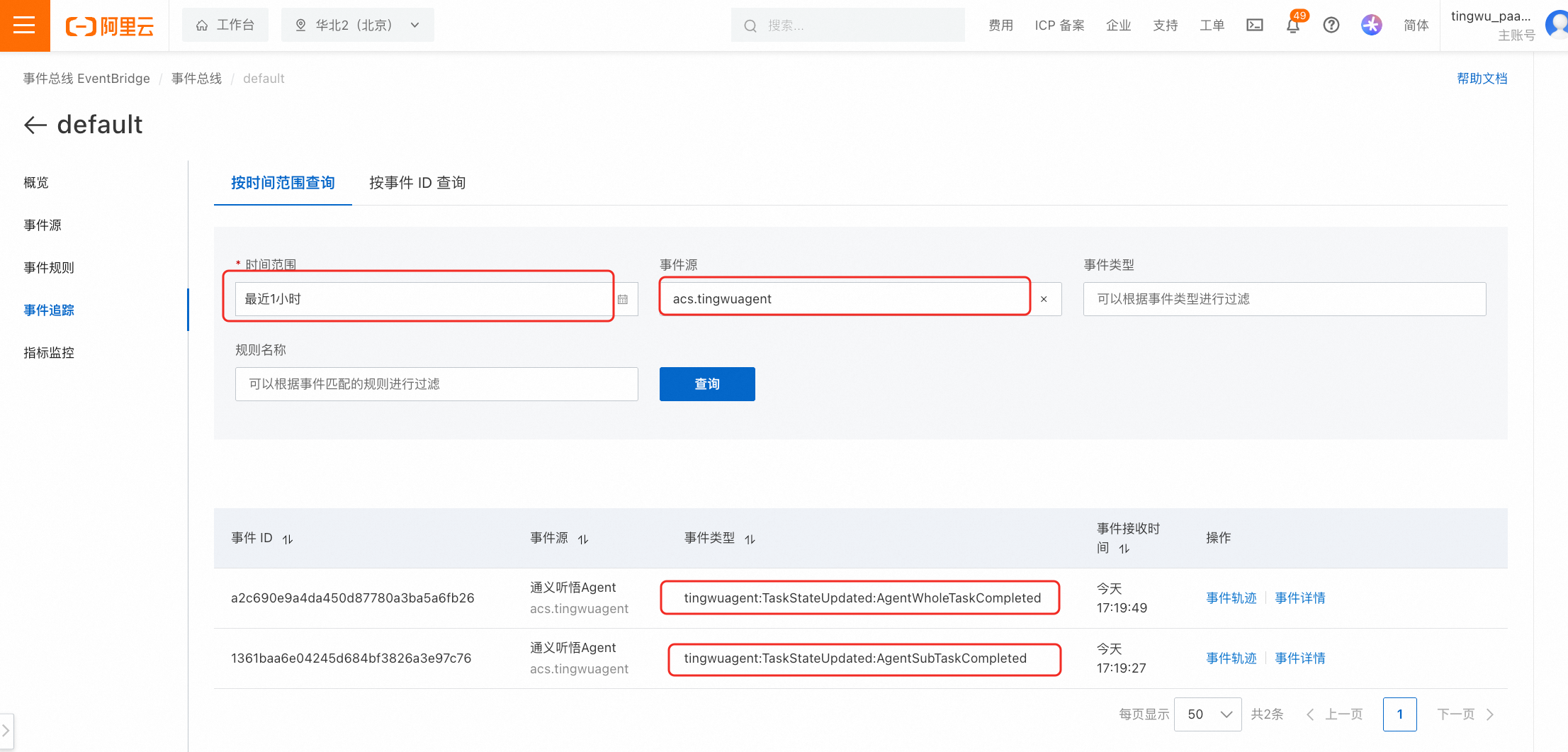The image size is (1568, 752).
Task: Click the 查询 button
Action: 707,384
